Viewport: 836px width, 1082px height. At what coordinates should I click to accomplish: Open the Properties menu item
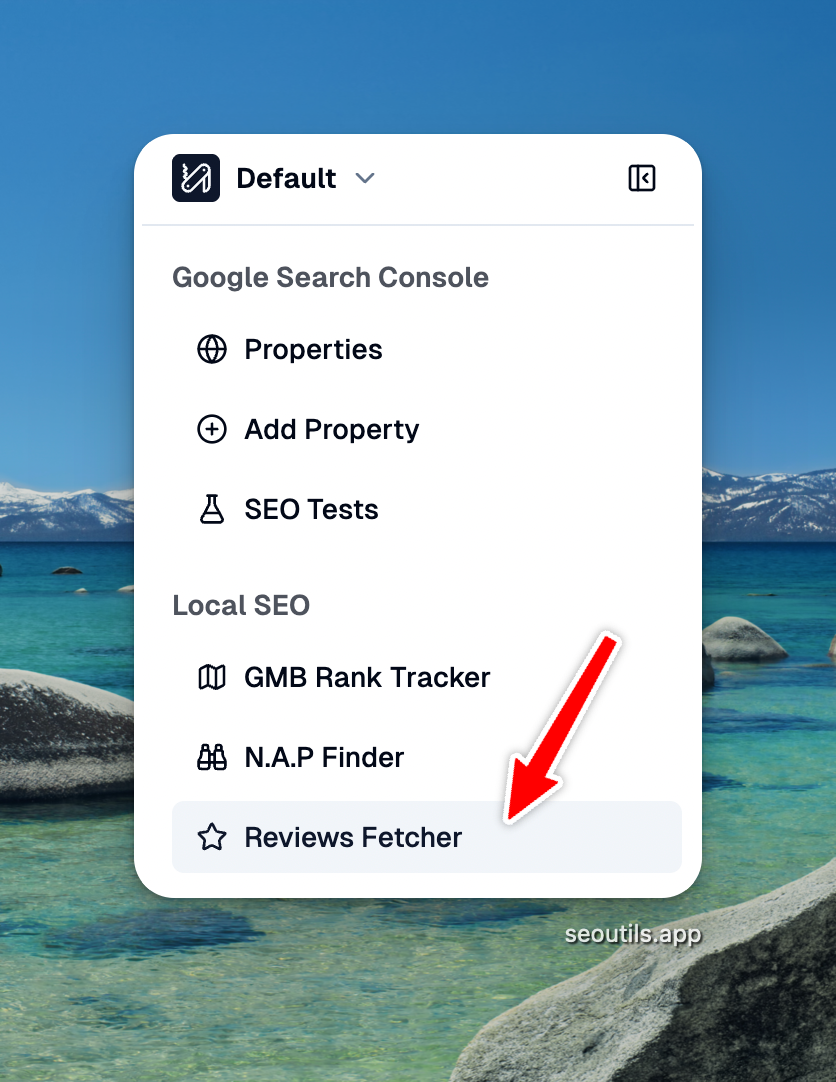point(313,350)
